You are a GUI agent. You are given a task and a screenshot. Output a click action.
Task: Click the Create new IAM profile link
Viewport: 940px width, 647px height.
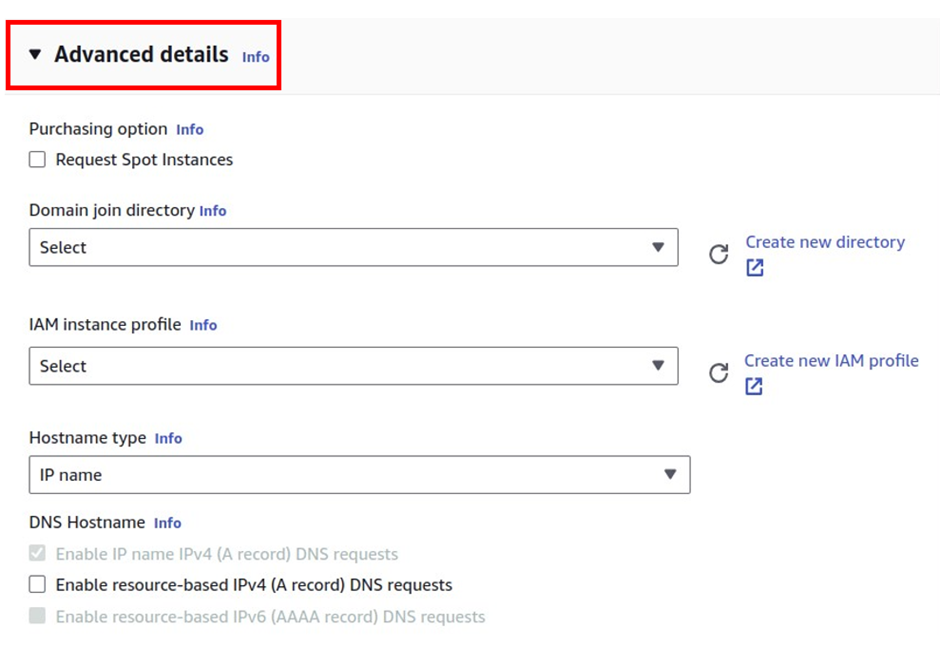tap(831, 361)
